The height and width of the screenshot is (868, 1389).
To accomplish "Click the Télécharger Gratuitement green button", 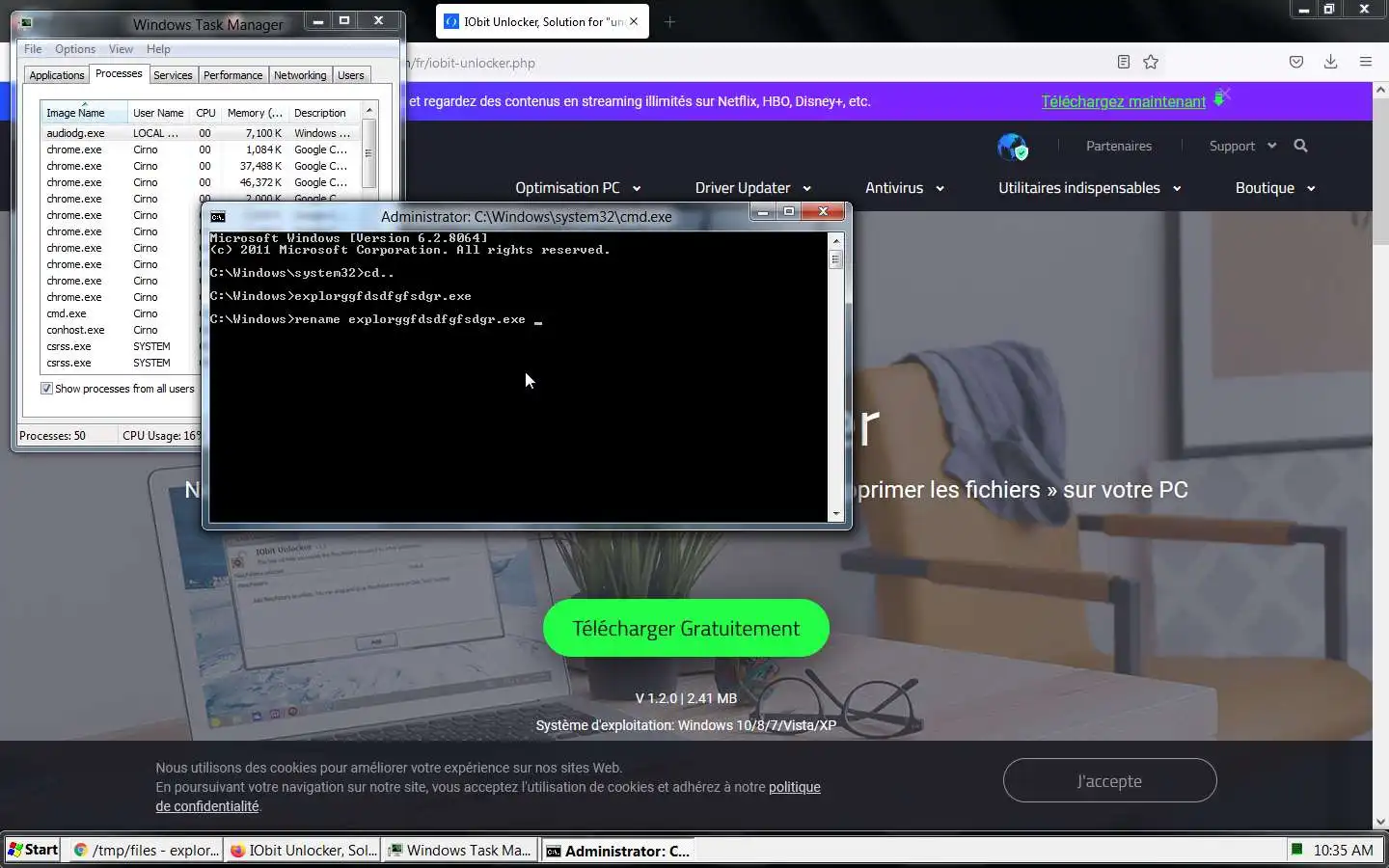I will [x=686, y=628].
